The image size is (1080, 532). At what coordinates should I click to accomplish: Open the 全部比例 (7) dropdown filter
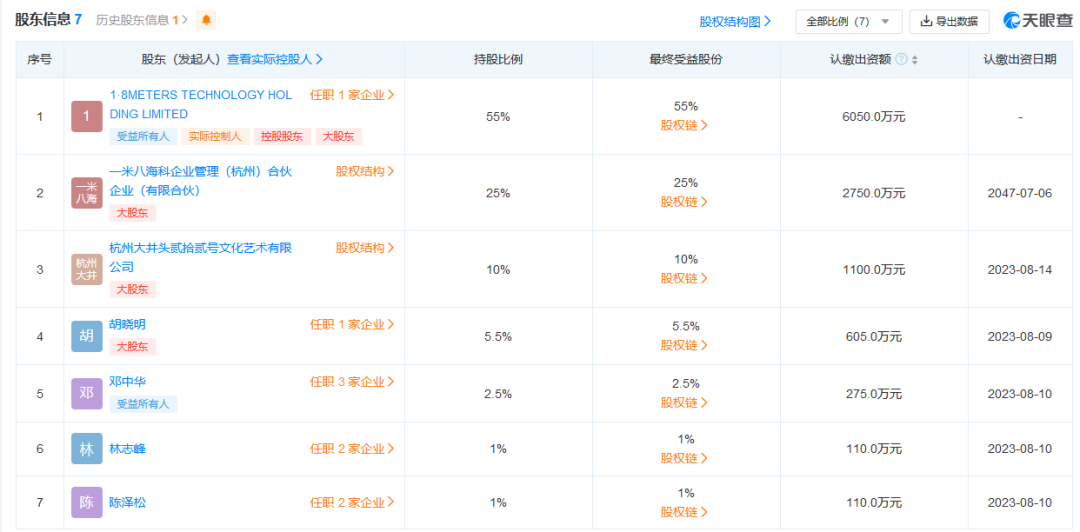(x=848, y=21)
